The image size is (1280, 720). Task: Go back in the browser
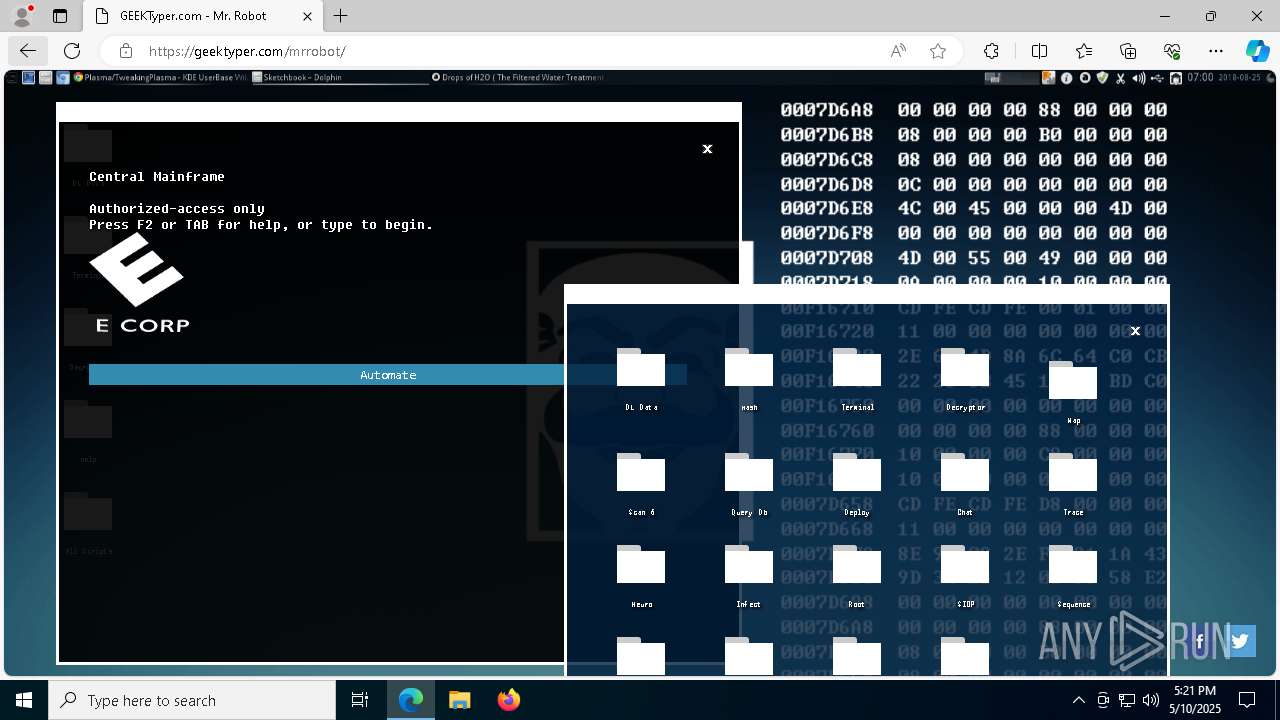[28, 51]
